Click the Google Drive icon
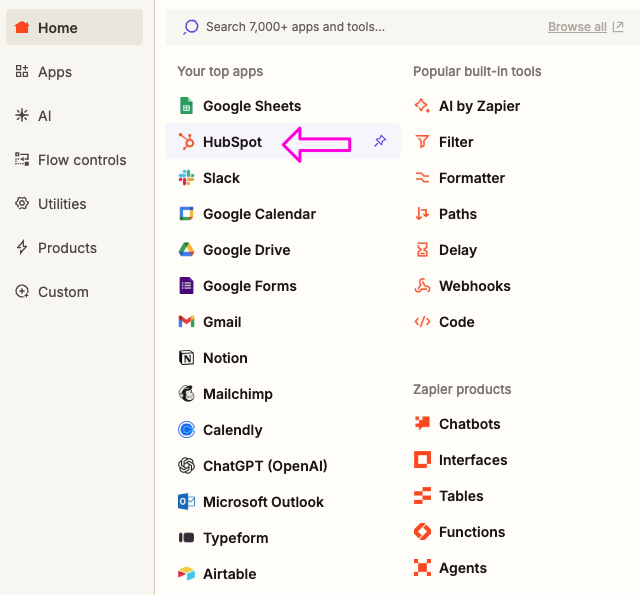The width and height of the screenshot is (640, 595). click(187, 249)
